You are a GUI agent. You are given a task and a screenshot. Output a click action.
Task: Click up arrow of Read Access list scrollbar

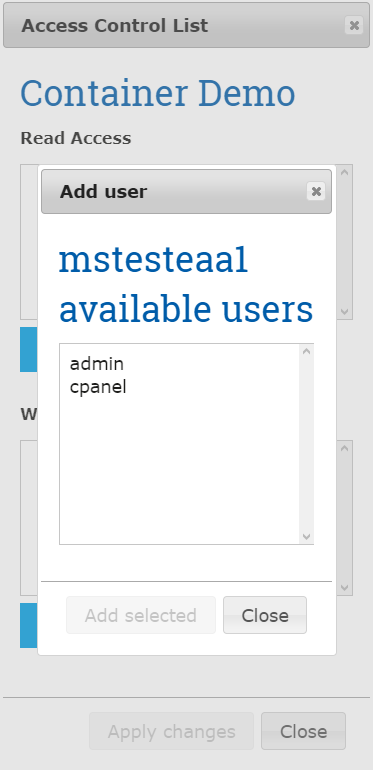click(345, 172)
